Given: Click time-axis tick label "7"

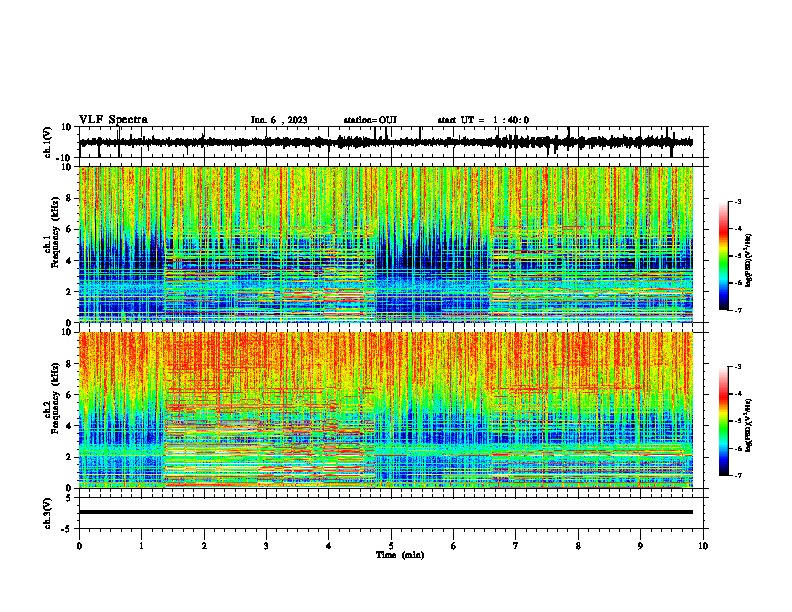Looking at the screenshot, I should coord(516,546).
